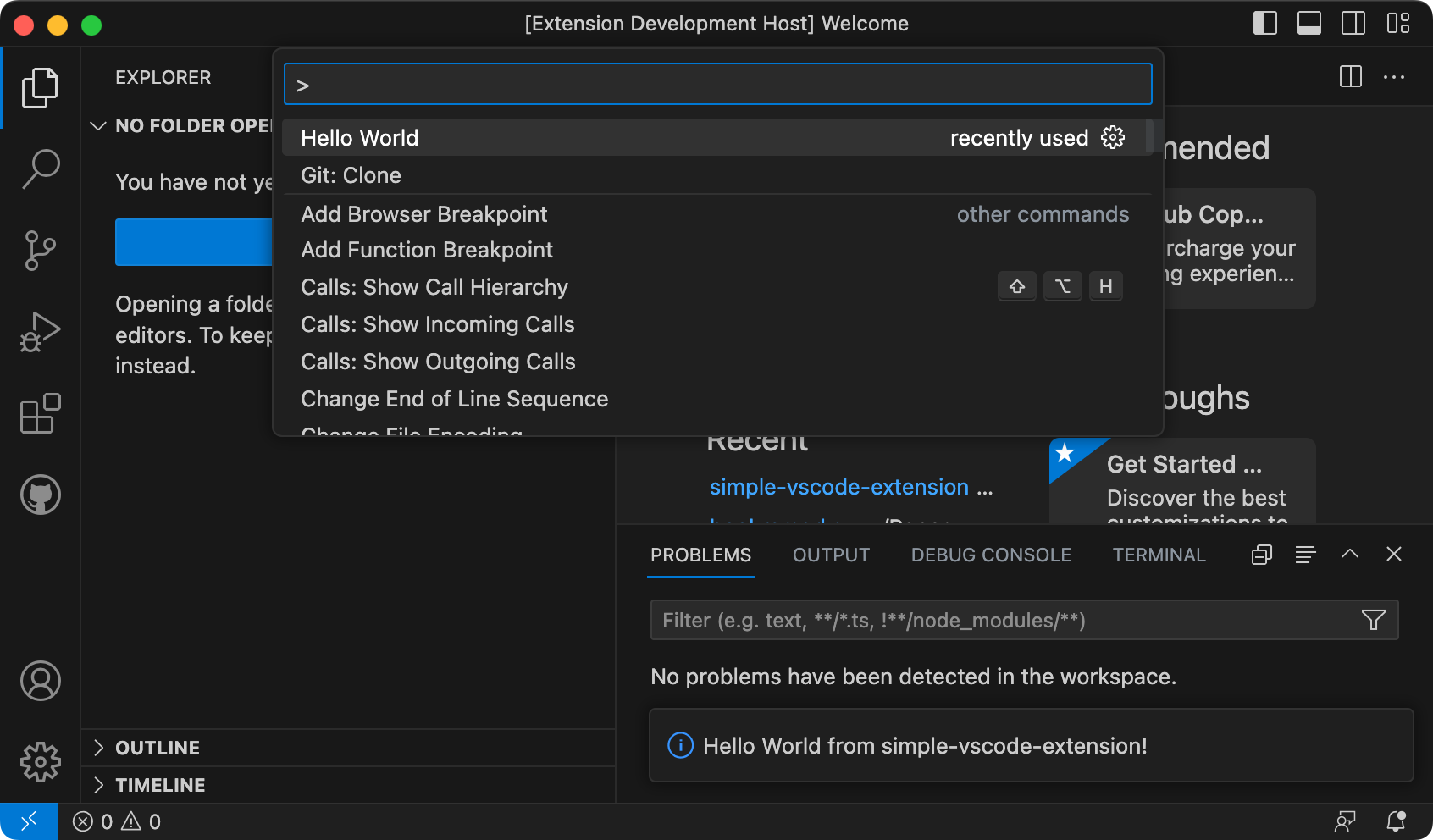The image size is (1433, 840).
Task: Click the problems filter funnel icon
Action: 1374,620
